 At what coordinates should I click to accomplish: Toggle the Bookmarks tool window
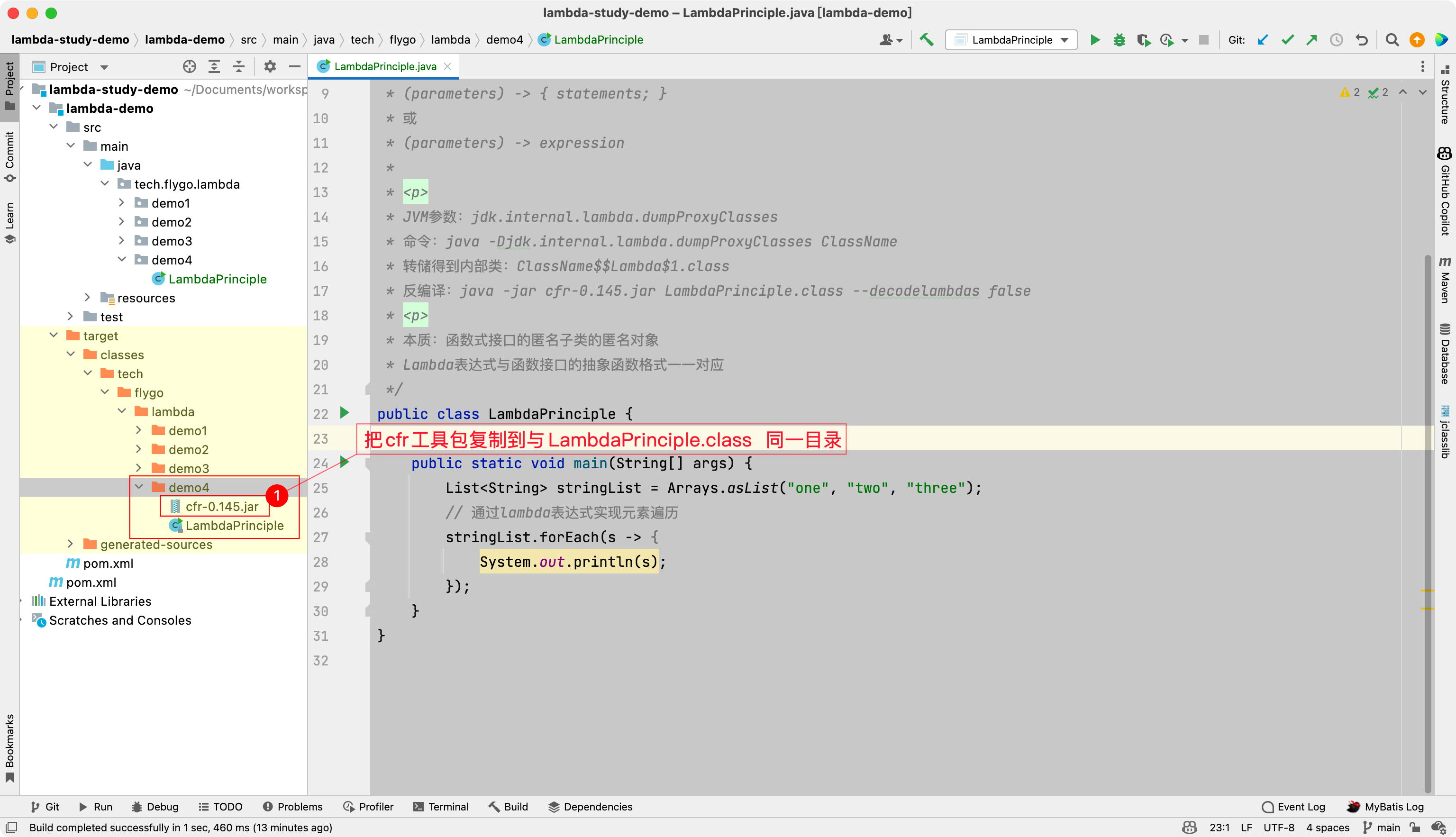coord(9,747)
